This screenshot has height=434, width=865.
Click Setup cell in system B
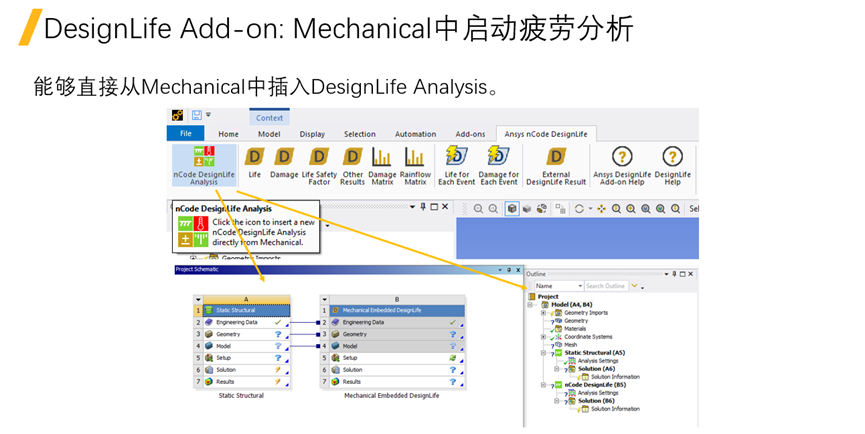click(397, 358)
